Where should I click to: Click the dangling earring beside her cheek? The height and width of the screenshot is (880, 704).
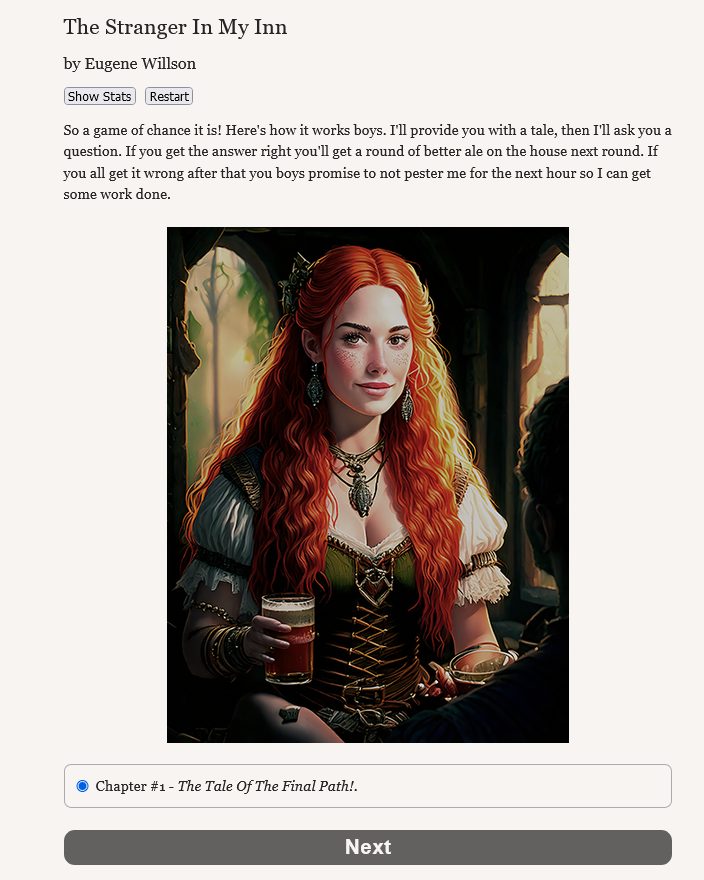(x=315, y=384)
